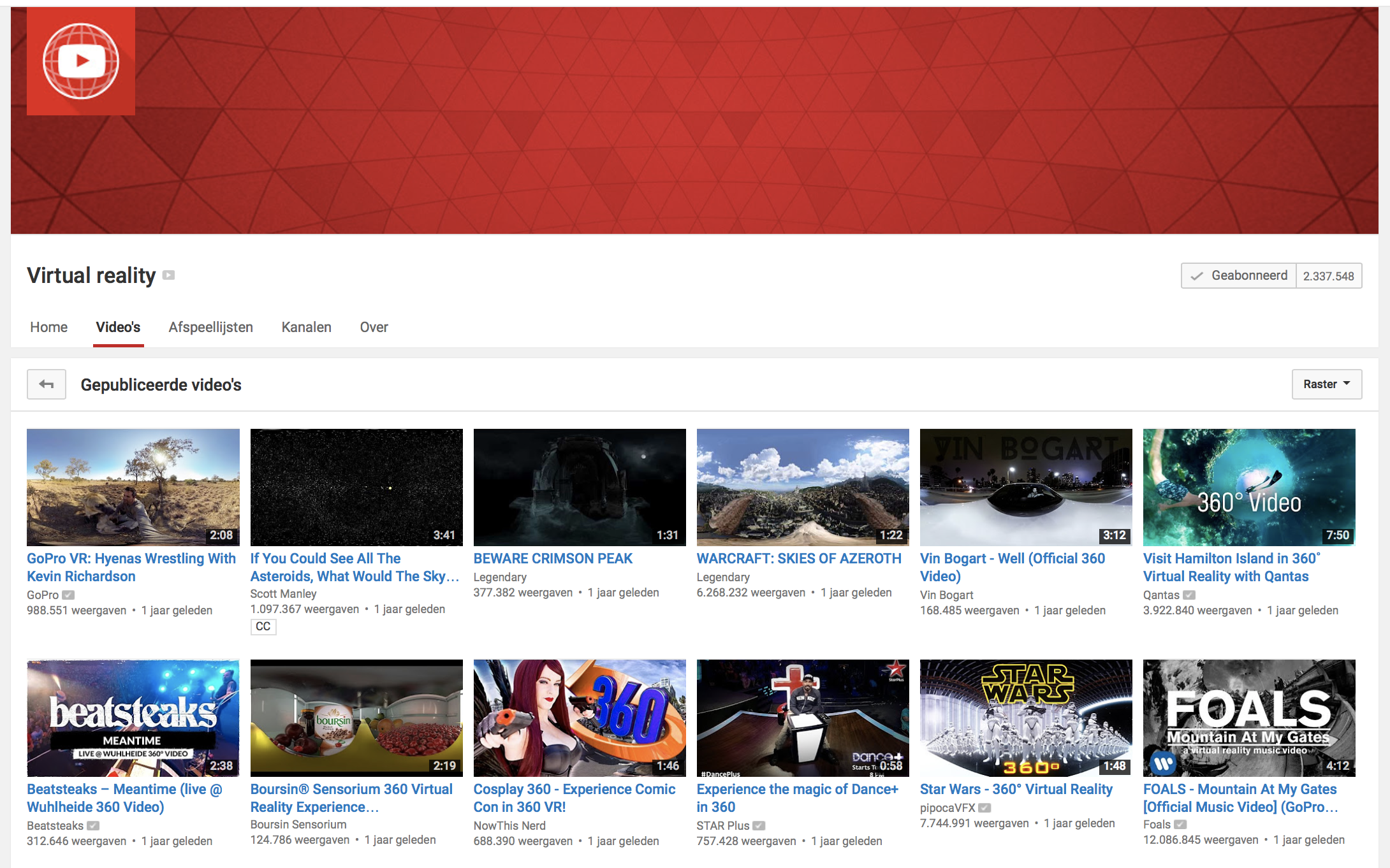Open Beatsteaks – Meantime video title
Viewport: 1390px width, 868px height.
click(124, 798)
